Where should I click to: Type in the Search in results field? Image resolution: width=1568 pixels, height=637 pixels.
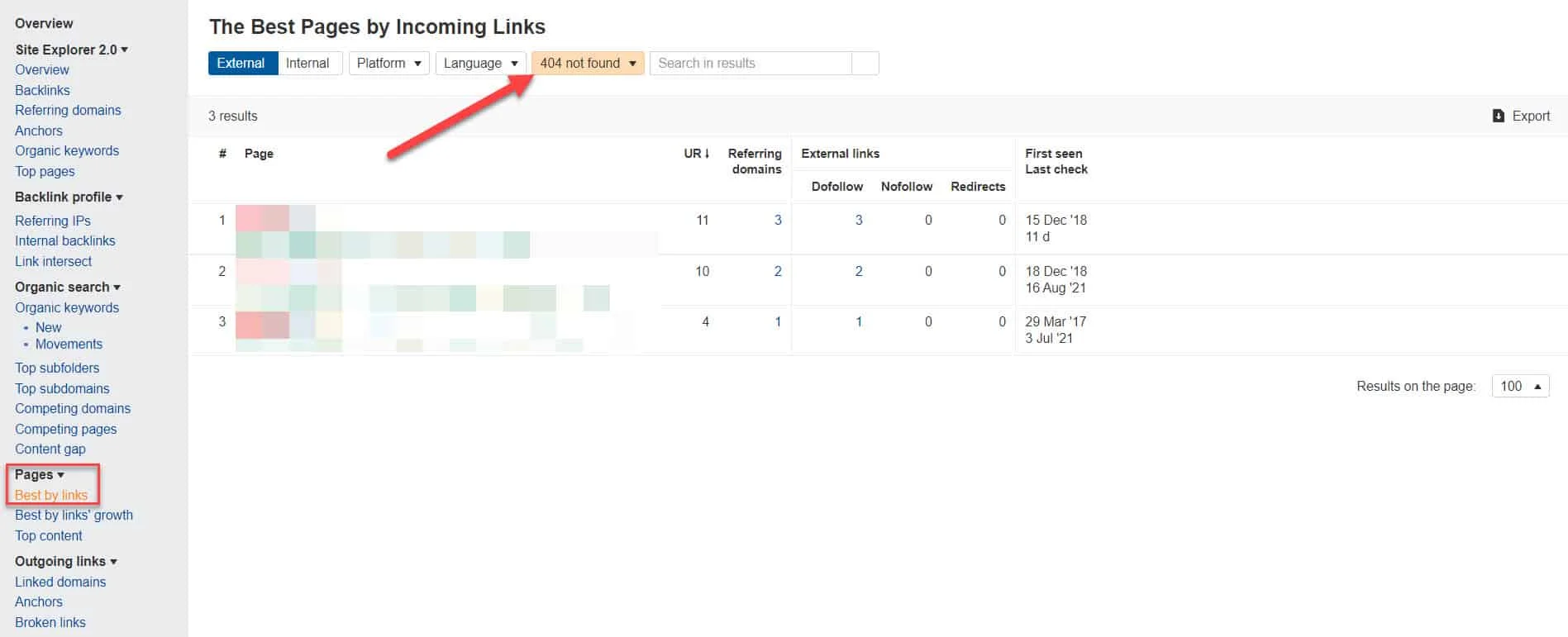pyautogui.click(x=750, y=64)
